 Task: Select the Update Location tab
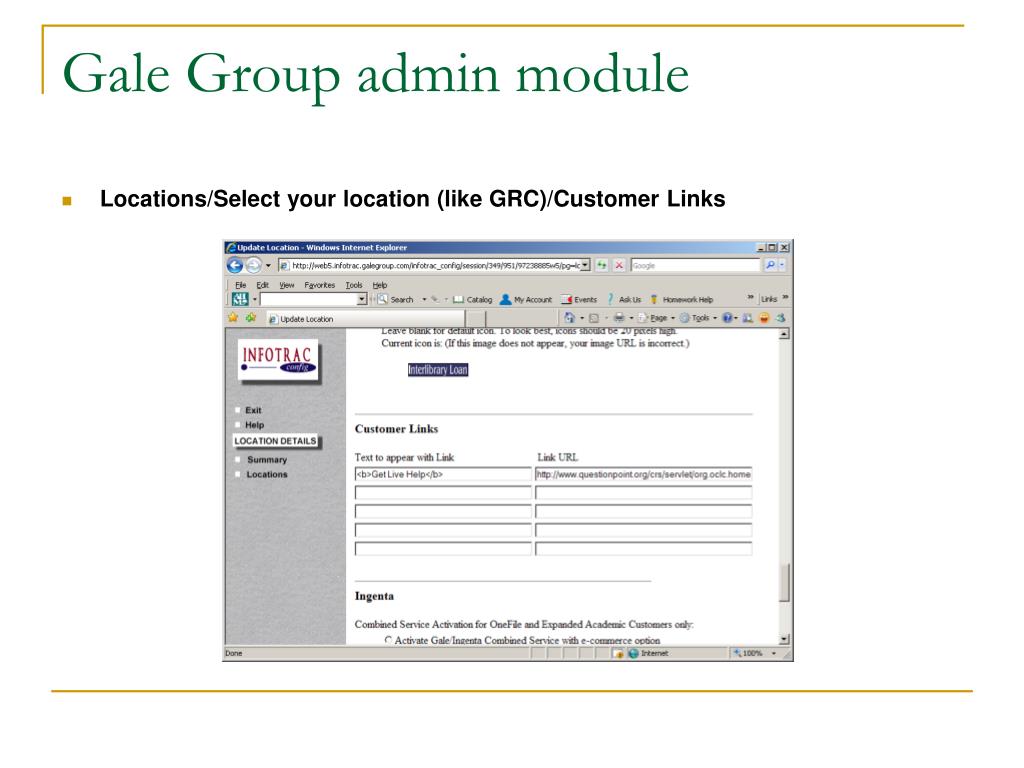coord(366,319)
